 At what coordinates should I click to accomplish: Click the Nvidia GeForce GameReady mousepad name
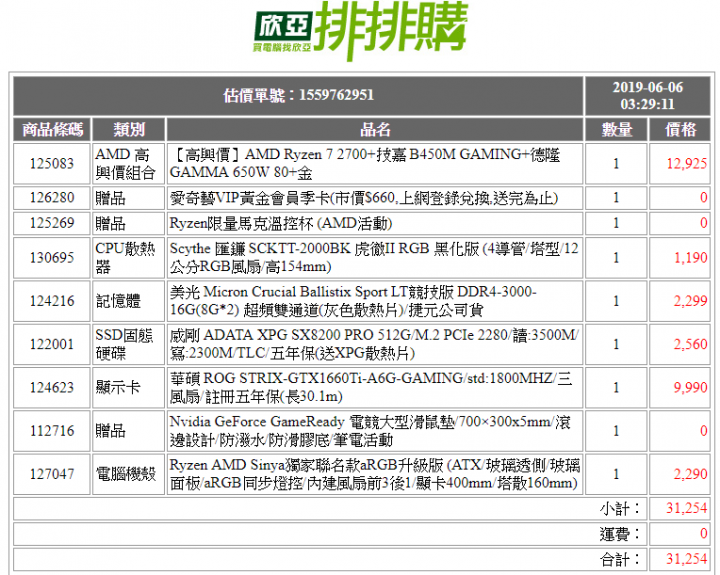[x=370, y=431]
